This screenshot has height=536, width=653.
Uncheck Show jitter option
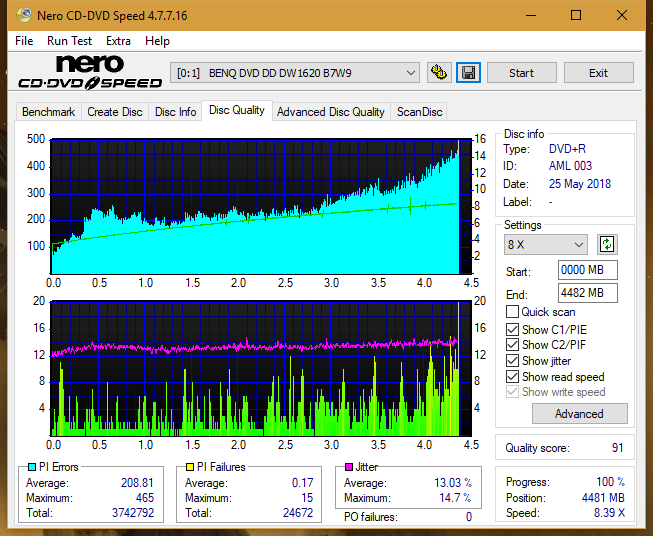pyautogui.click(x=512, y=361)
